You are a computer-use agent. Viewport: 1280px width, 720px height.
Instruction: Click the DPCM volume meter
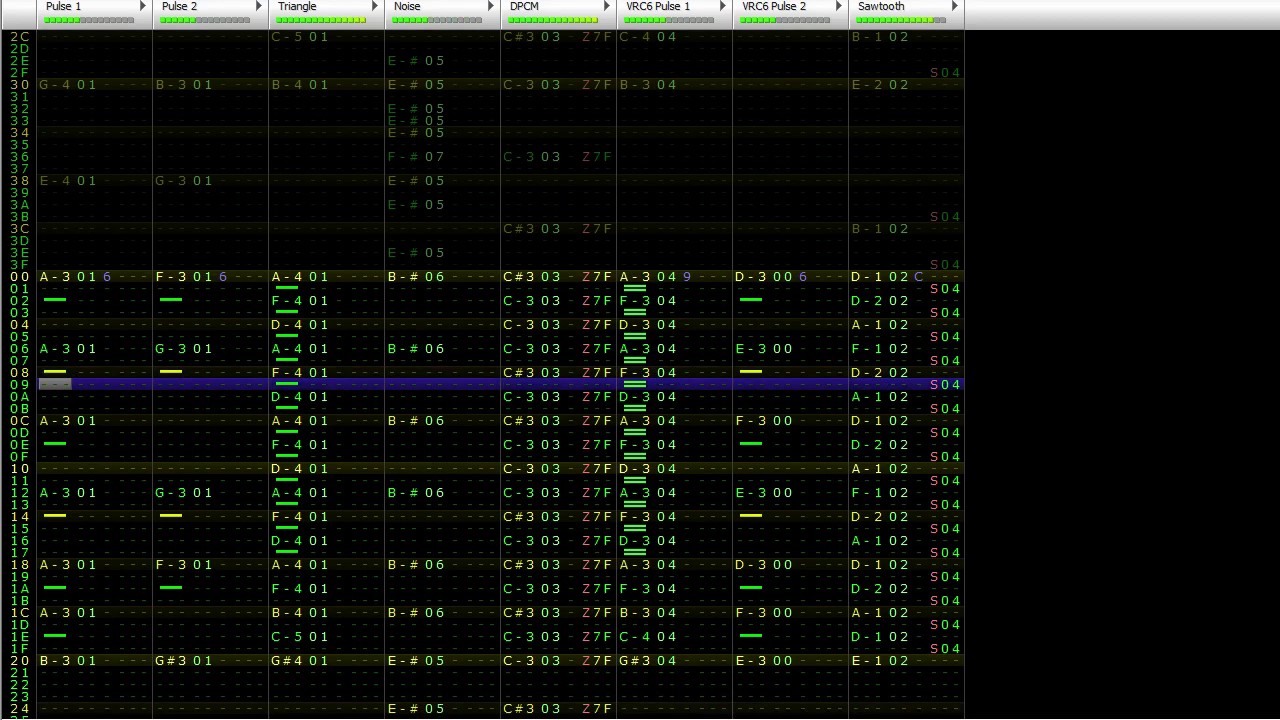(x=553, y=20)
